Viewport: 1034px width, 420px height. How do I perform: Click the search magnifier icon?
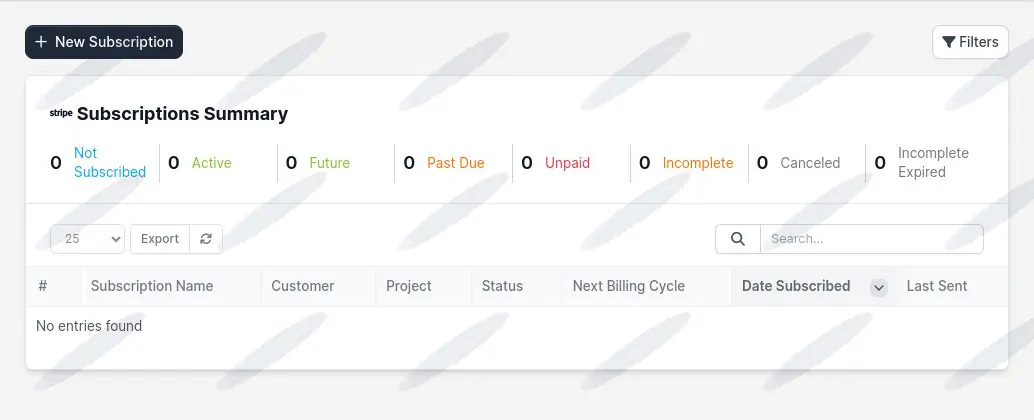pyautogui.click(x=738, y=239)
